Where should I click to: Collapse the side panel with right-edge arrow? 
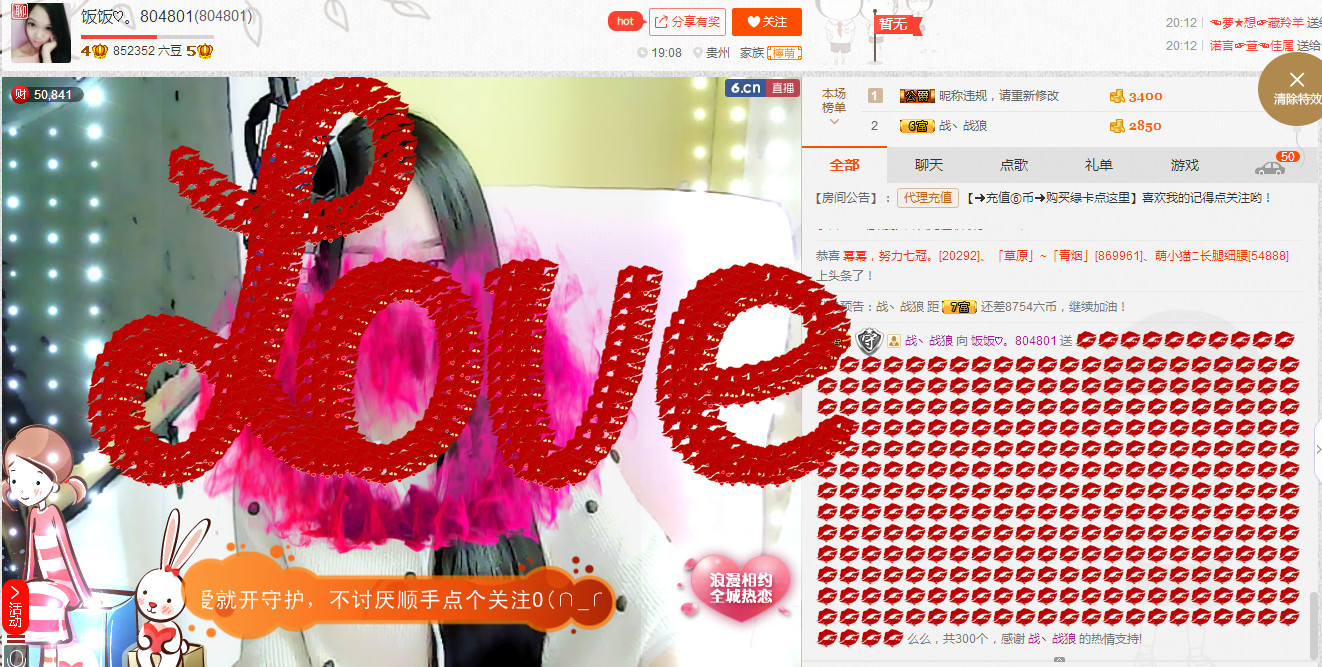click(x=1318, y=450)
